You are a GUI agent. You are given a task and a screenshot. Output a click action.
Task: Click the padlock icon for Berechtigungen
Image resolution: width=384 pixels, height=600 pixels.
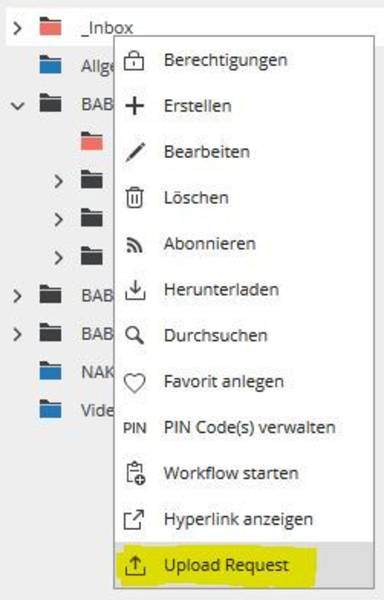coord(134,60)
